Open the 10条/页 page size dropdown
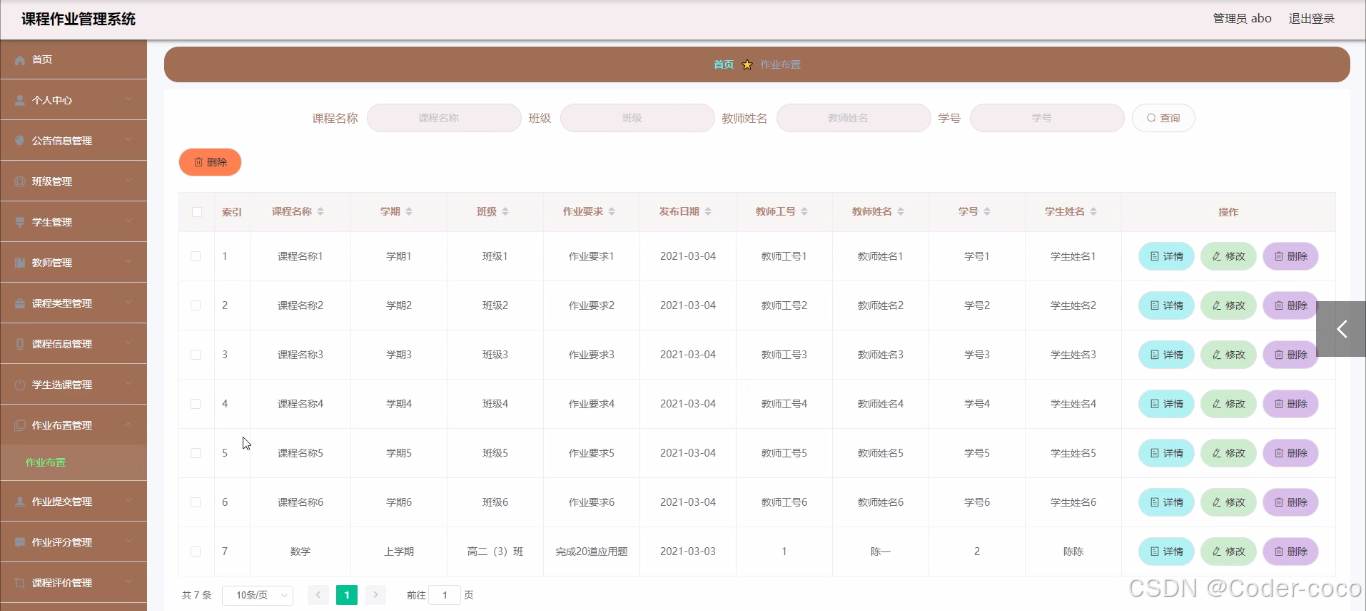Screen dimensions: 1366x611 [x=257, y=595]
